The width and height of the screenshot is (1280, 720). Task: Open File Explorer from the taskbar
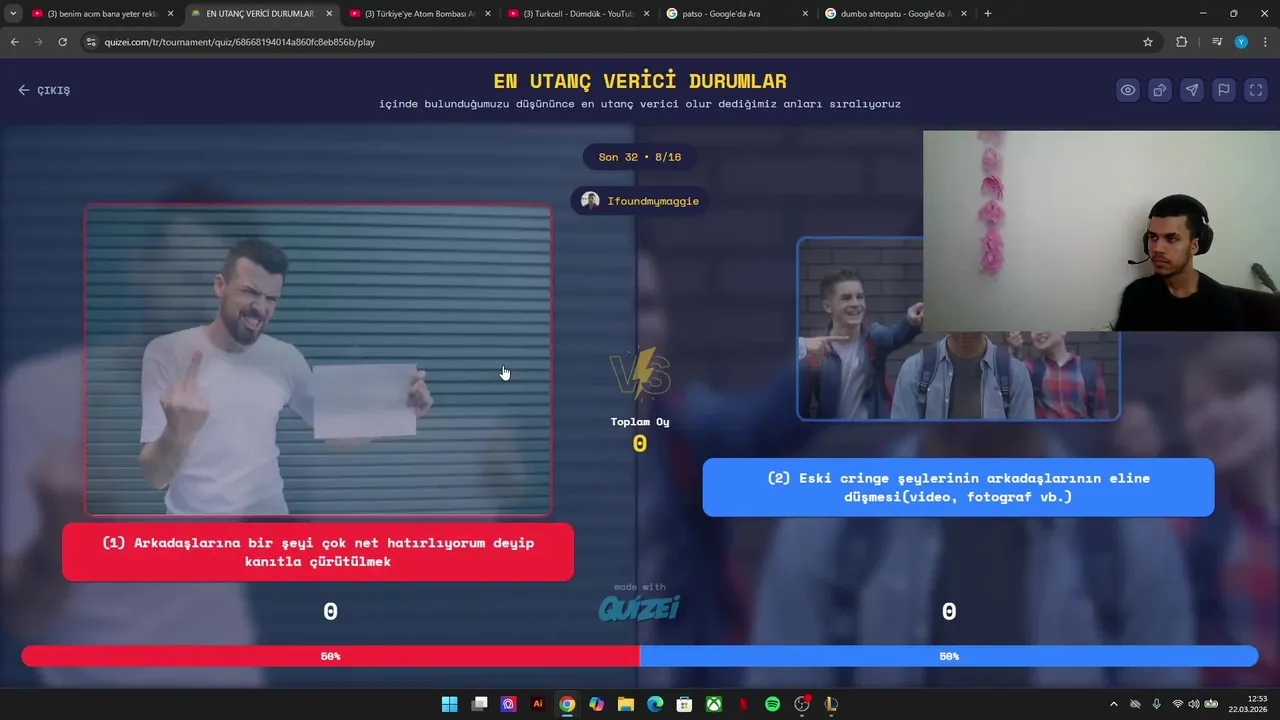click(626, 704)
